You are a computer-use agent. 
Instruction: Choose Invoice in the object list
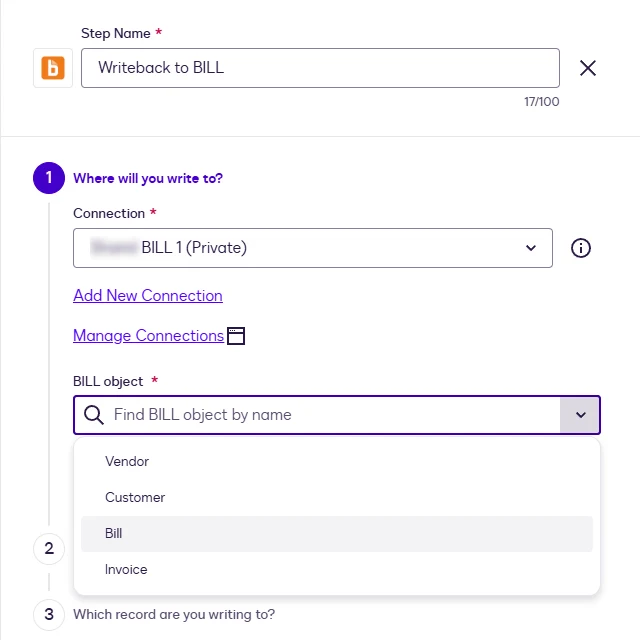[337, 569]
